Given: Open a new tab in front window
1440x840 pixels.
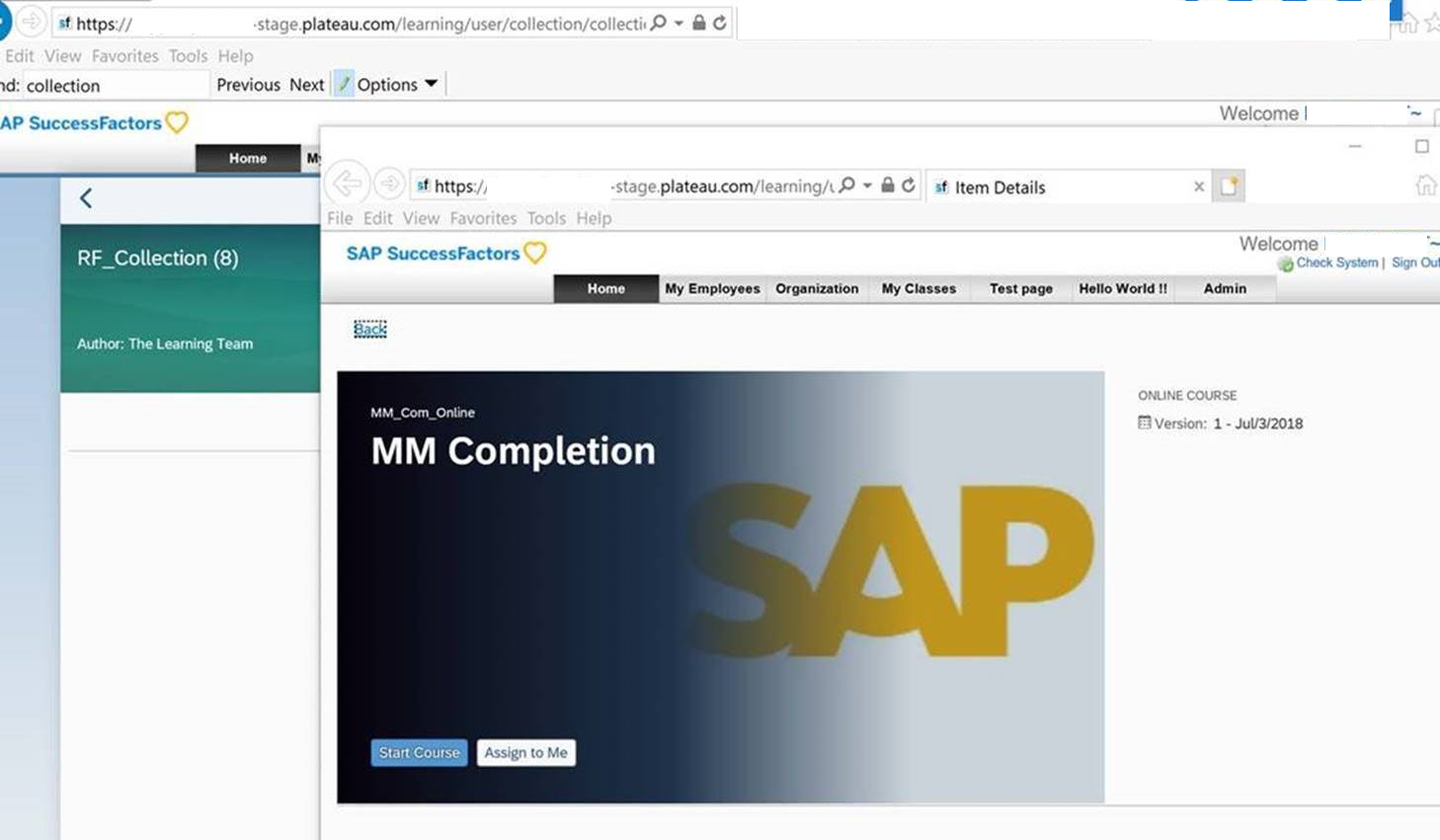Looking at the screenshot, I should (x=1229, y=186).
